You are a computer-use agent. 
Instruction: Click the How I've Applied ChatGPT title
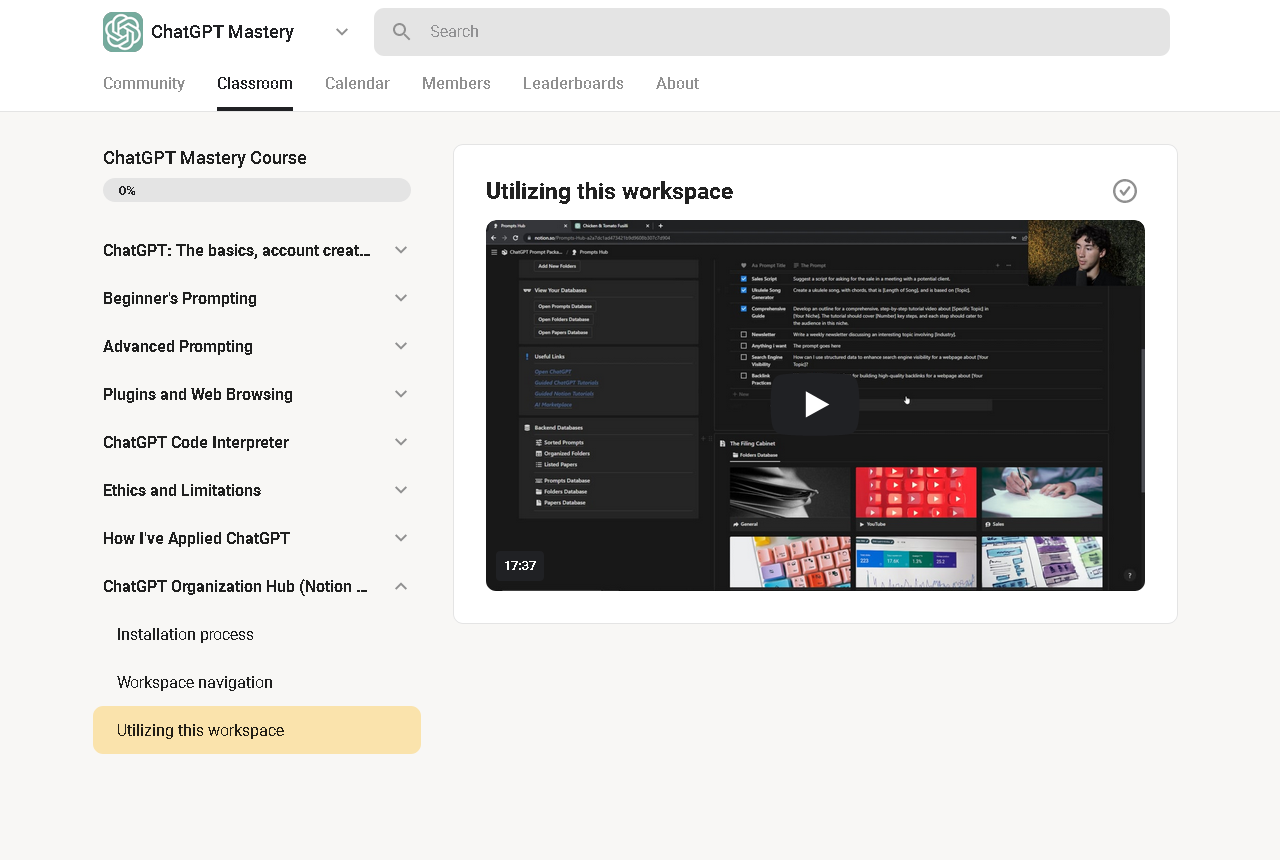pos(196,538)
